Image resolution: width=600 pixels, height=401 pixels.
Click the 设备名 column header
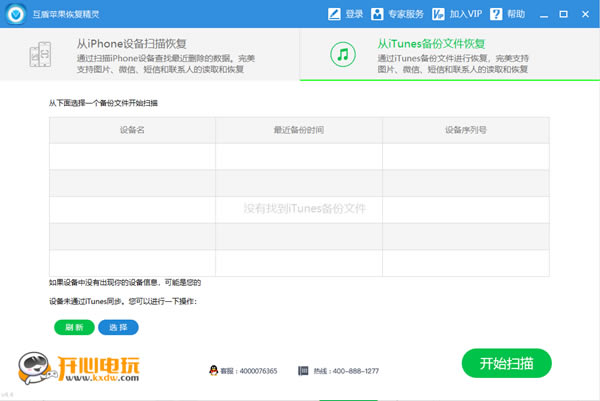tap(132, 130)
